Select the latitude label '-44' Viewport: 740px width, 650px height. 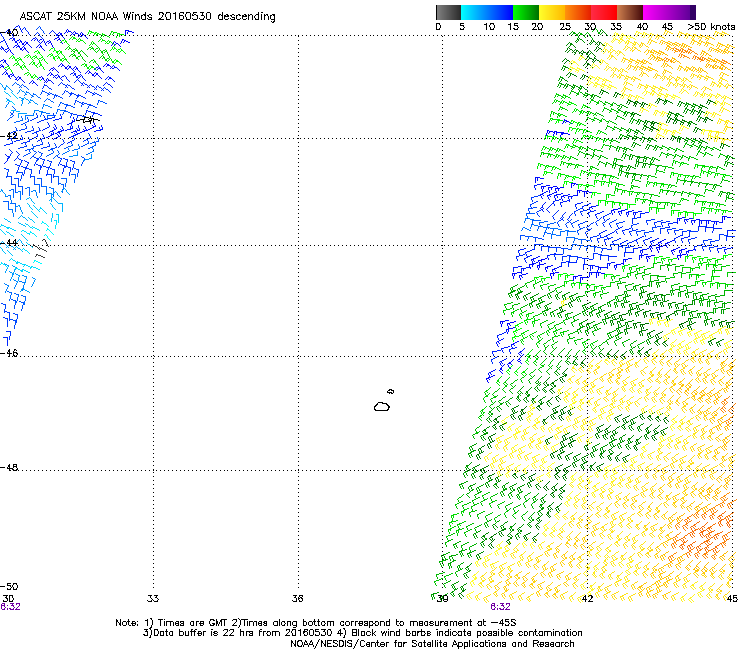click(9, 243)
